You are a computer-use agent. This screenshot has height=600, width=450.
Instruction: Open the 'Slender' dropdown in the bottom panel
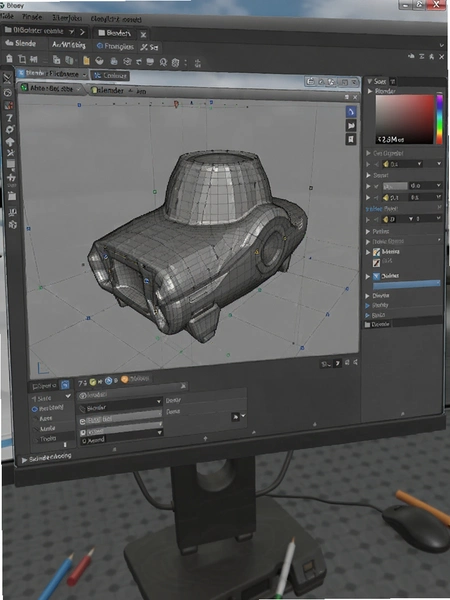coord(120,407)
